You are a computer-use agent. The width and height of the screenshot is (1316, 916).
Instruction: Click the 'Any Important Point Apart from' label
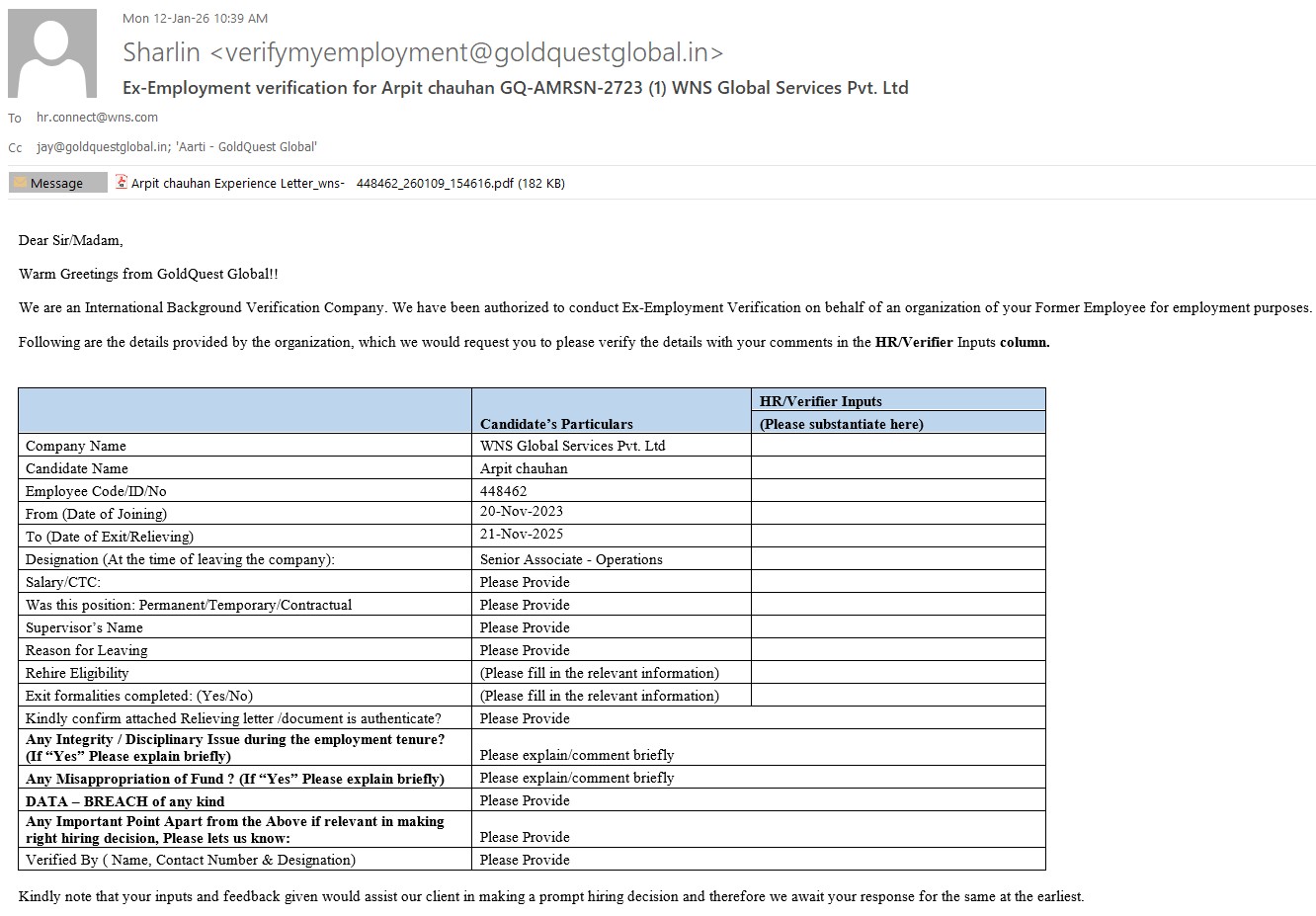(235, 829)
